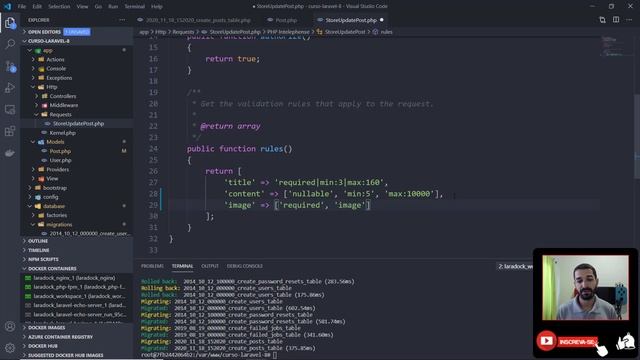Expand the Console folder
This screenshot has height=360, width=640.
pyautogui.click(x=77, y=69)
